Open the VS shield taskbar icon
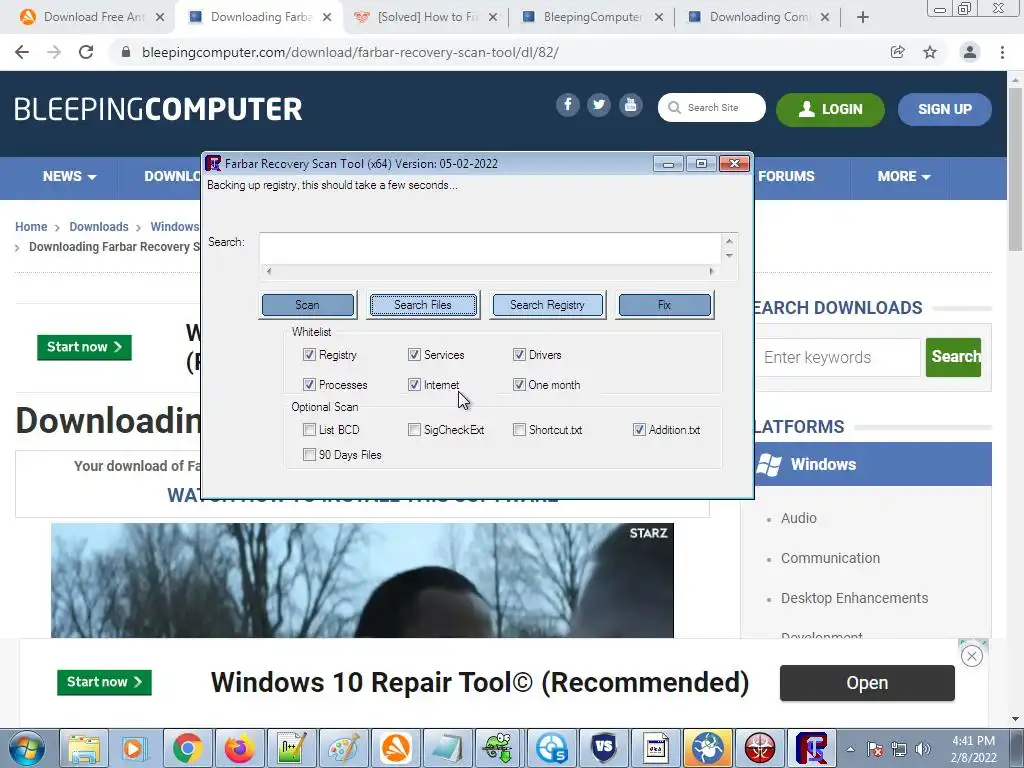The height and width of the screenshot is (768, 1024). coord(603,748)
